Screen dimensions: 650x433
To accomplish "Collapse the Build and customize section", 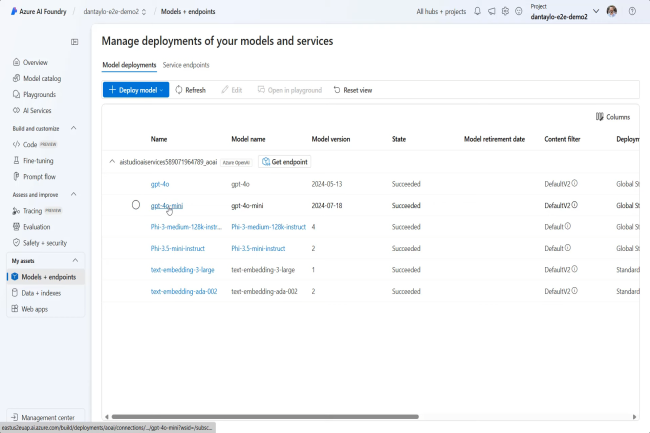I will point(74,128).
